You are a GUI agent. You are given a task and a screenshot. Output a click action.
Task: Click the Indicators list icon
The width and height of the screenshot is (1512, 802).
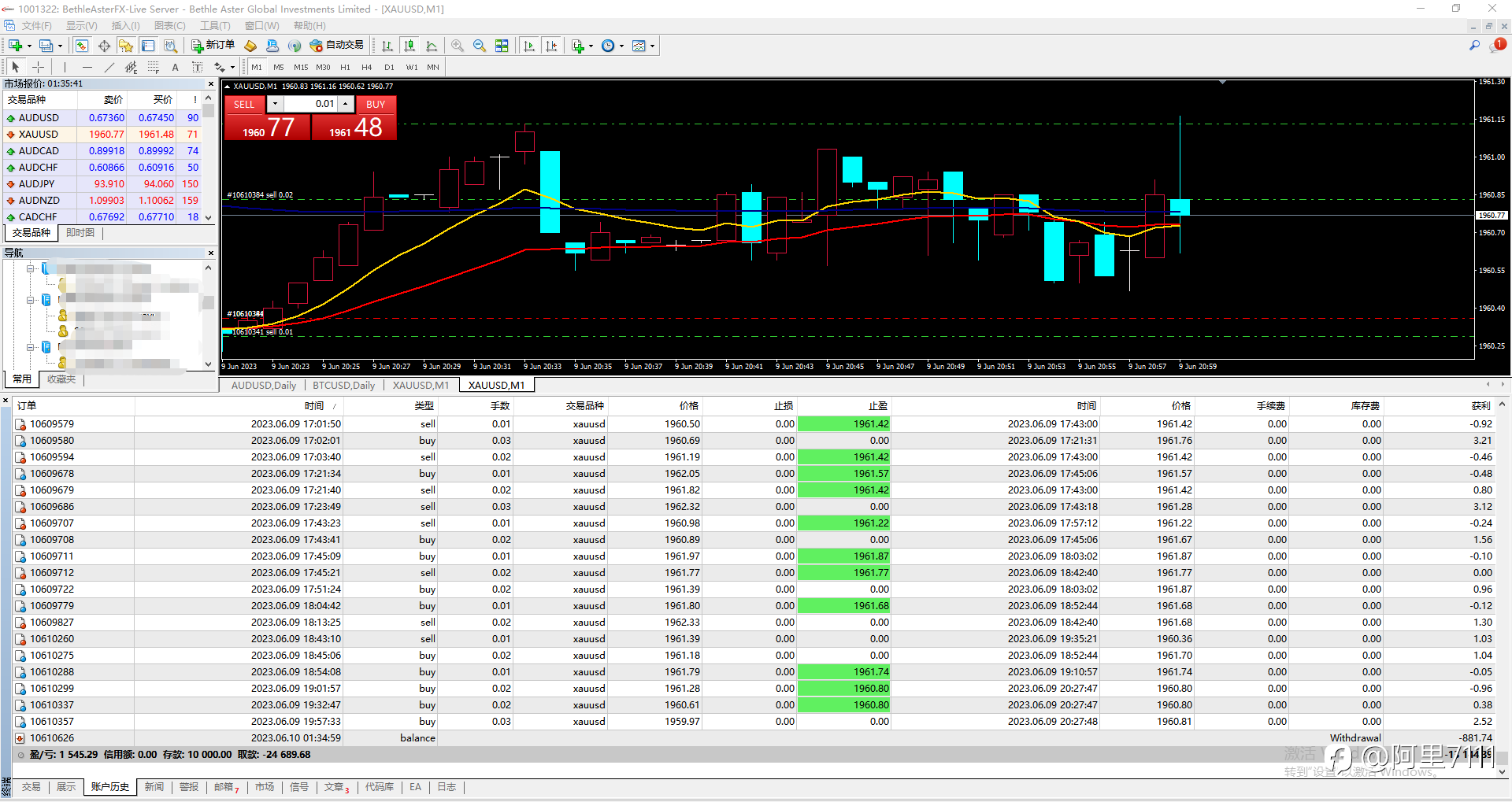point(578,46)
